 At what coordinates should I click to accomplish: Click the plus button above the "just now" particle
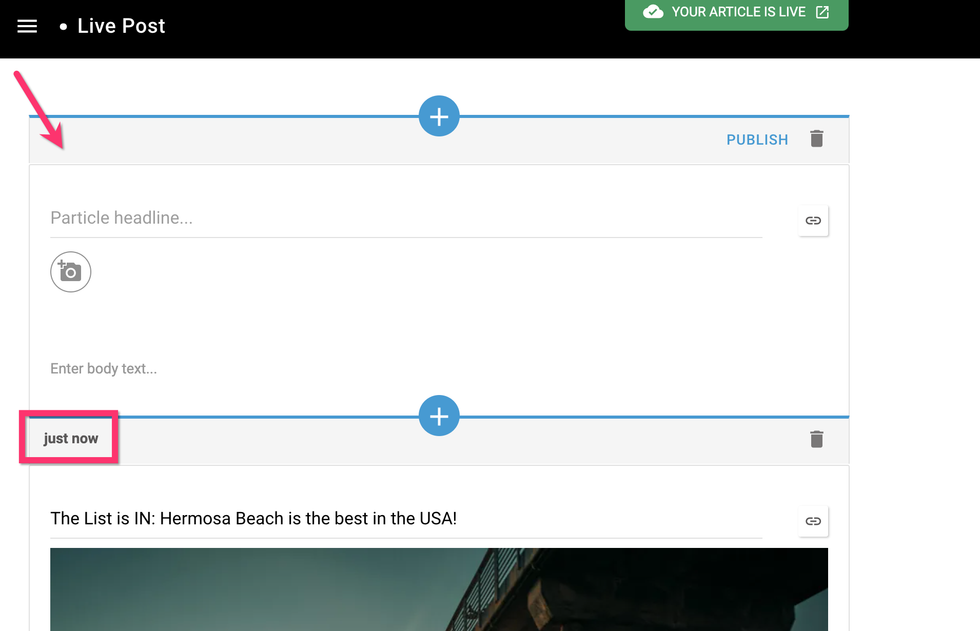click(x=438, y=416)
